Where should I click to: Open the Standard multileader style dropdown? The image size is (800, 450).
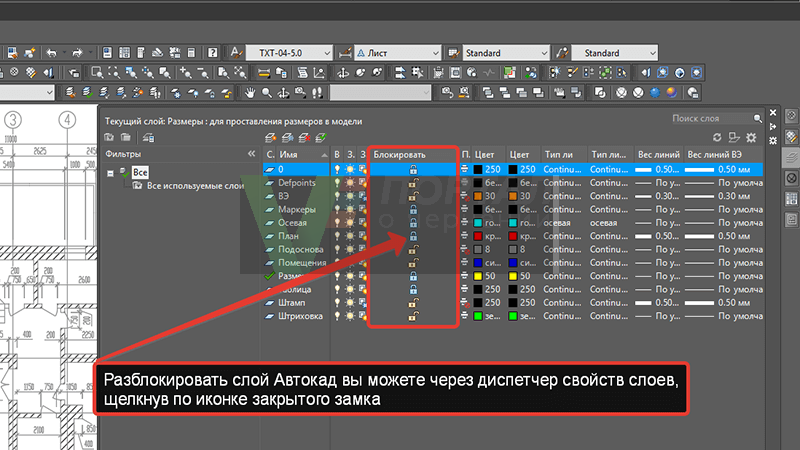(x=653, y=53)
